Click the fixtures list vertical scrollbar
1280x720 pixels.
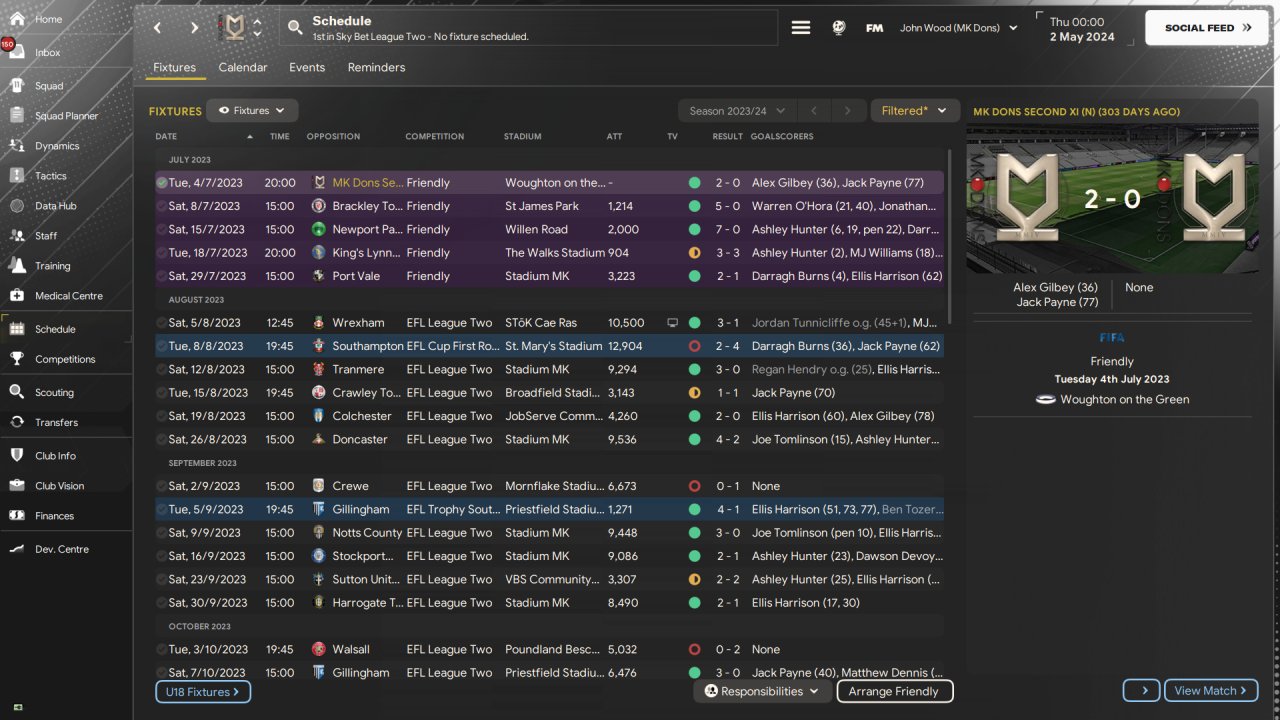point(949,236)
